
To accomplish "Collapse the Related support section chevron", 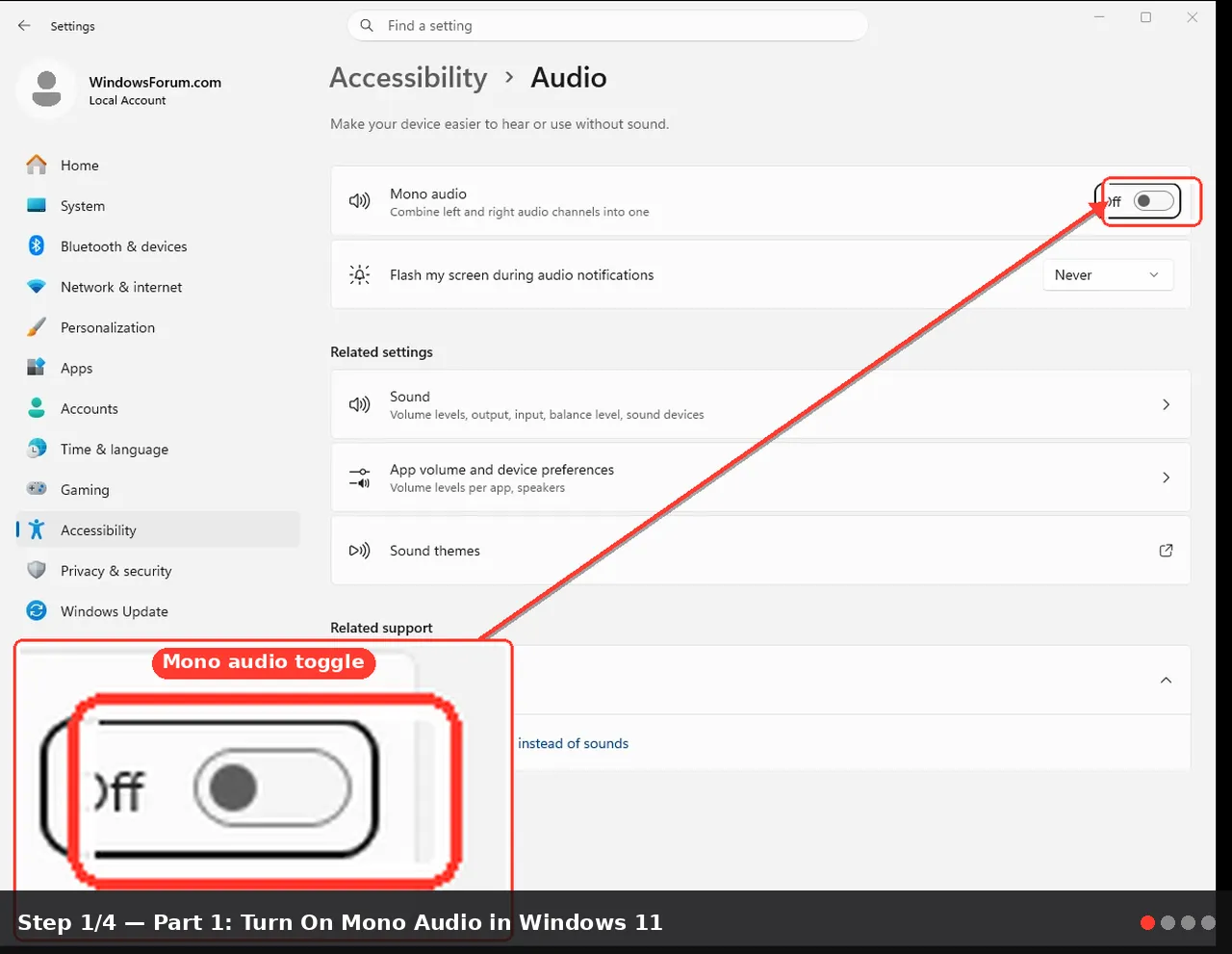I will click(x=1166, y=680).
